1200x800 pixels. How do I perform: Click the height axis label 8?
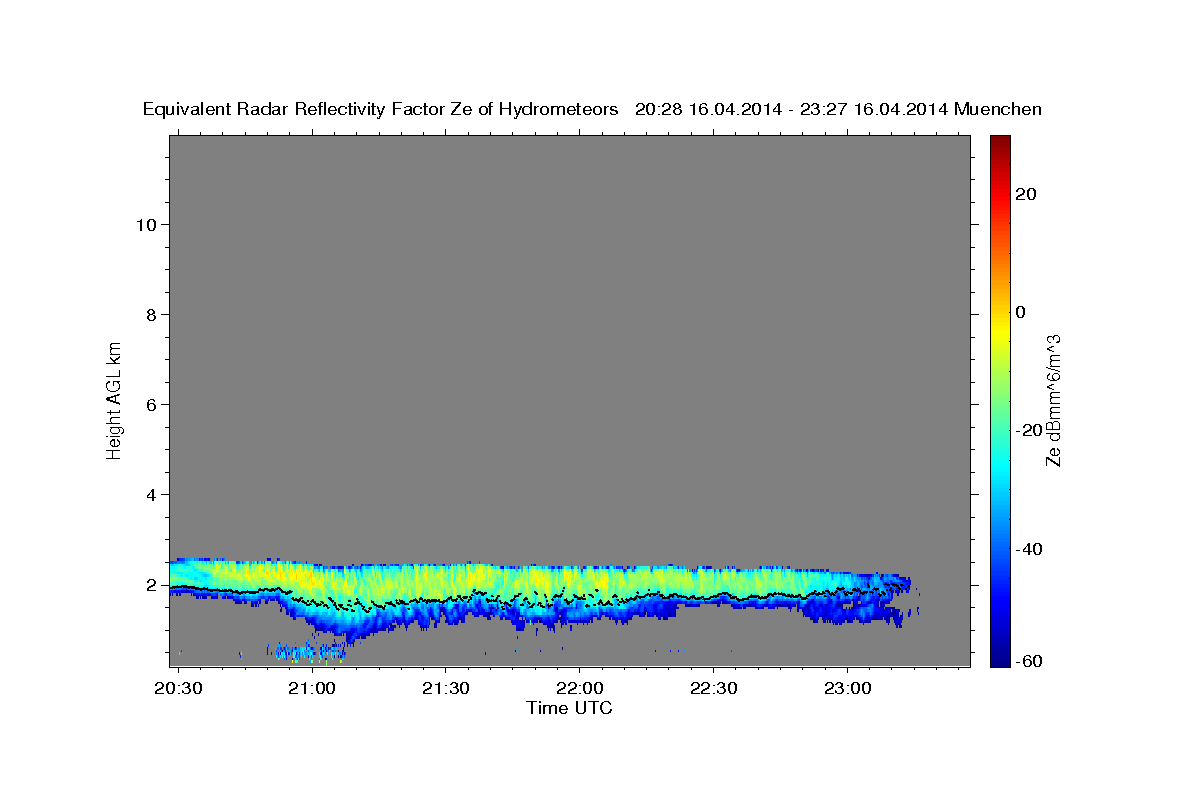(152, 314)
